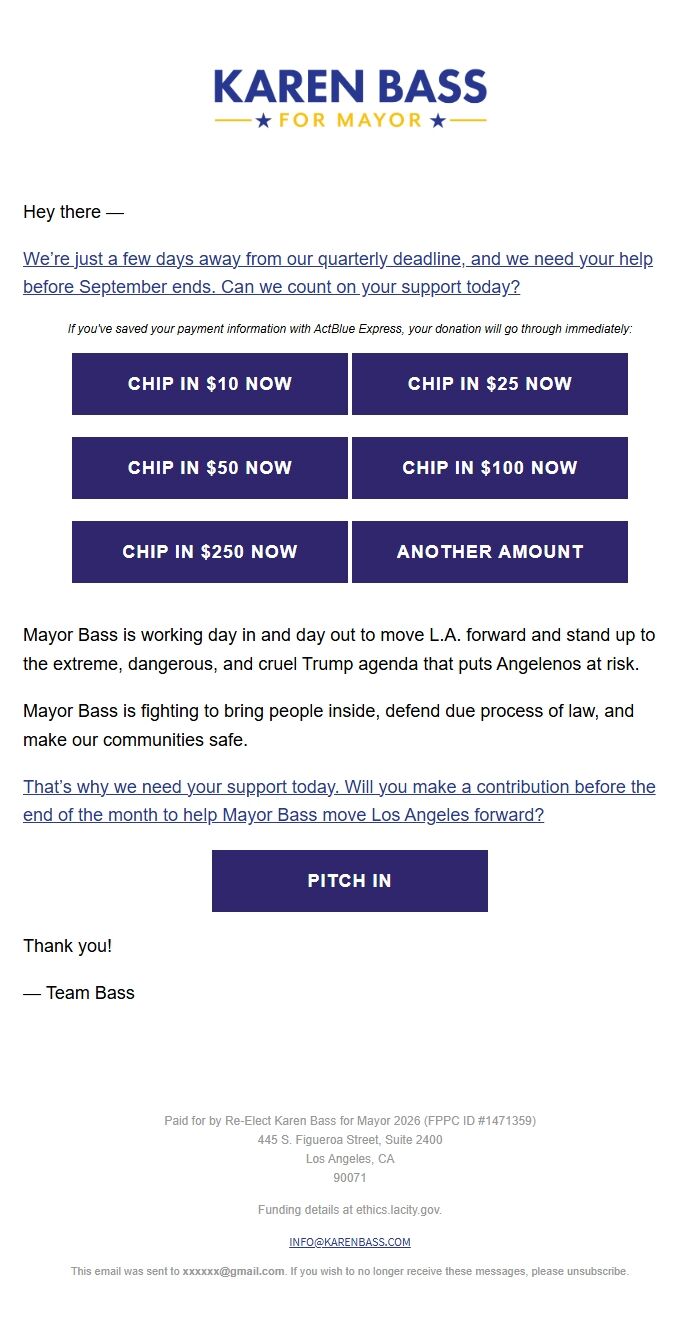Hit the Chip In $250 Now button
The height and width of the screenshot is (1335, 700).
click(x=210, y=552)
